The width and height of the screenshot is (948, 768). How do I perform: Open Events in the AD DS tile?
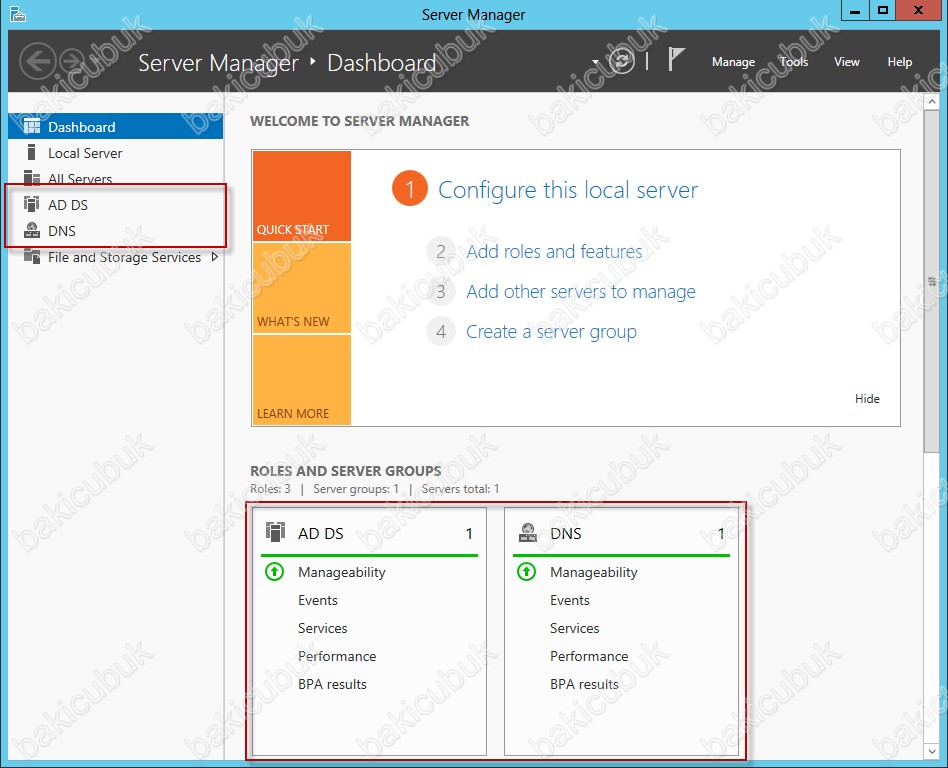[x=317, y=600]
